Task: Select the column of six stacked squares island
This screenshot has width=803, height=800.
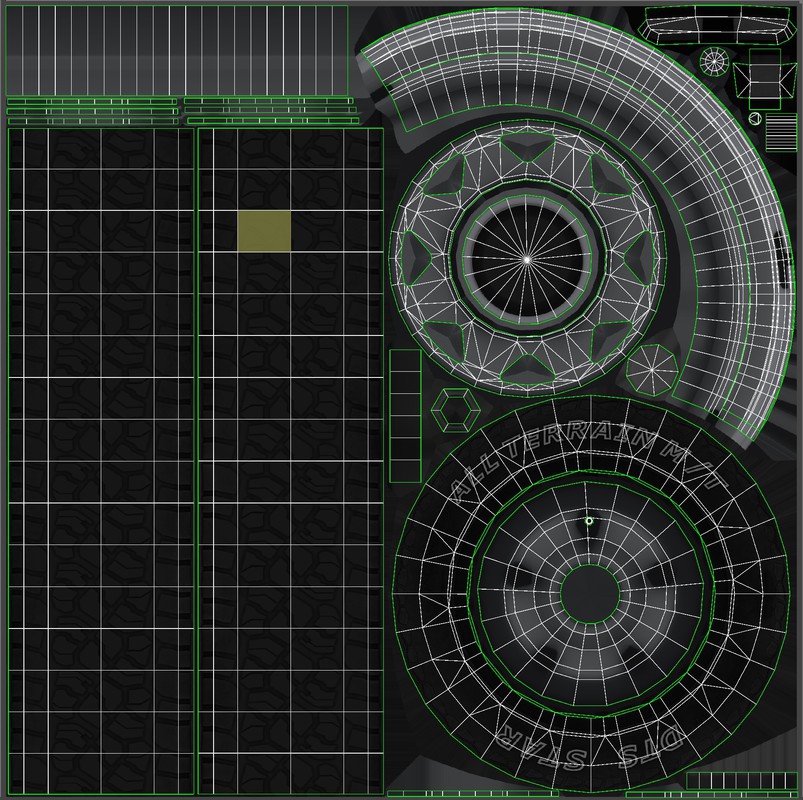Action: click(405, 416)
